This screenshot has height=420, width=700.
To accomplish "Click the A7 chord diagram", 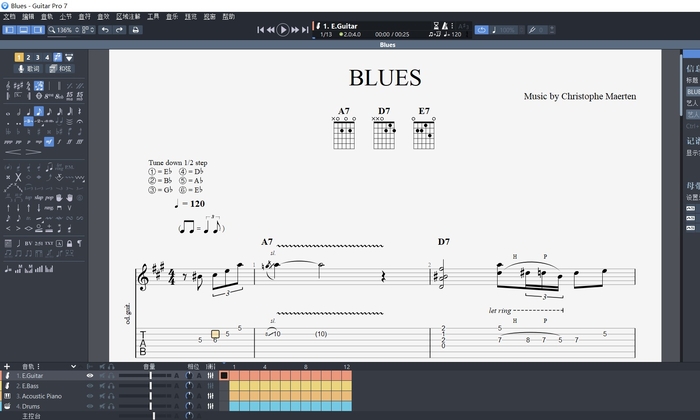I will (344, 132).
